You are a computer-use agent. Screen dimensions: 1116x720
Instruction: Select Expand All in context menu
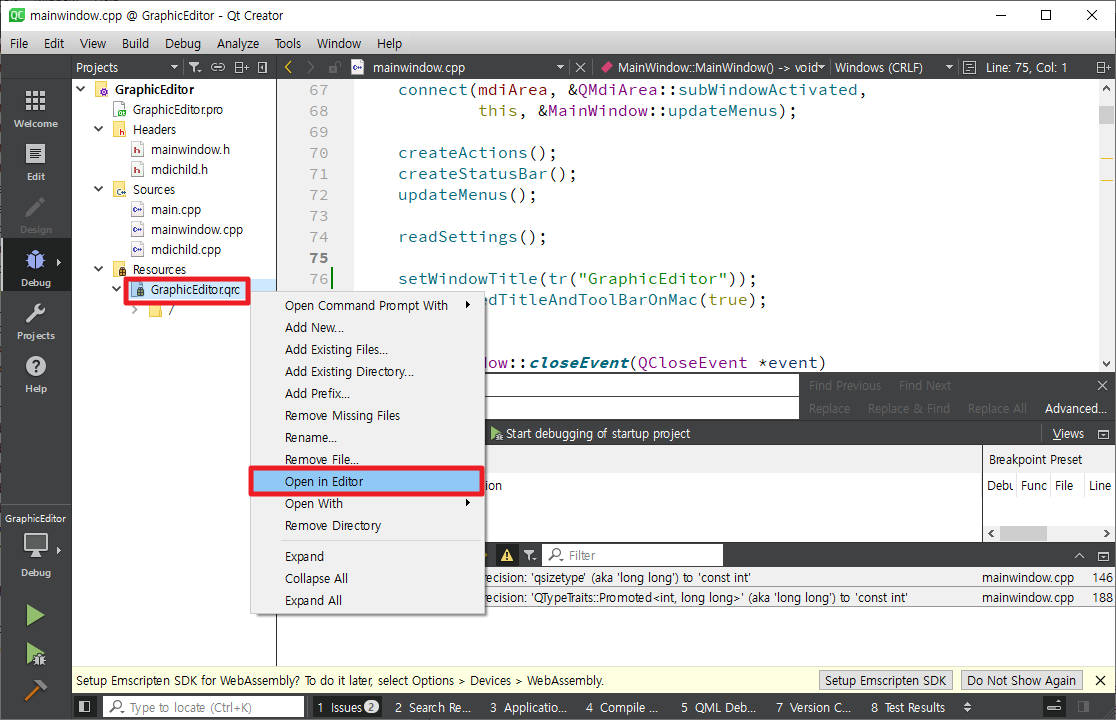coord(367,600)
